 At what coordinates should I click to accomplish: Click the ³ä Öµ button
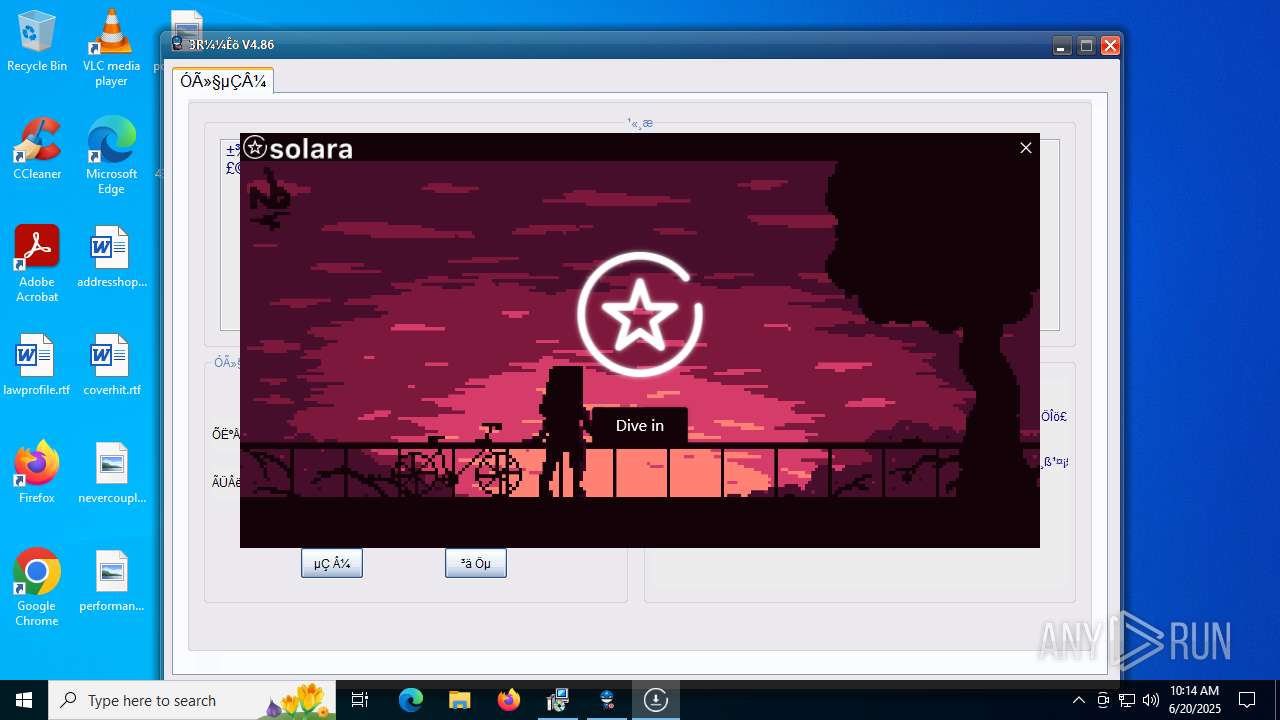[x=476, y=563]
